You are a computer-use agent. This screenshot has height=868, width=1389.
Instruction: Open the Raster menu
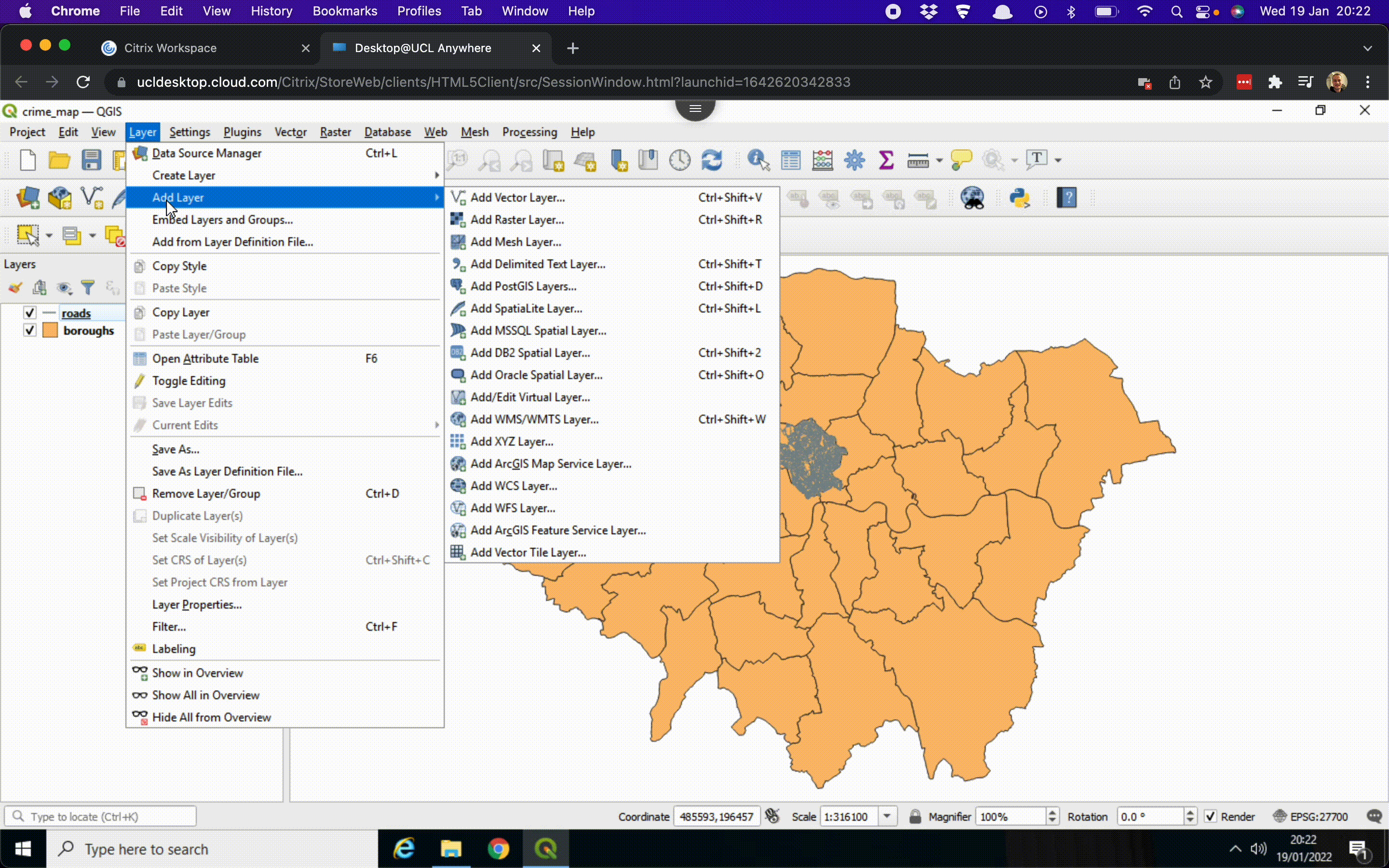click(335, 132)
